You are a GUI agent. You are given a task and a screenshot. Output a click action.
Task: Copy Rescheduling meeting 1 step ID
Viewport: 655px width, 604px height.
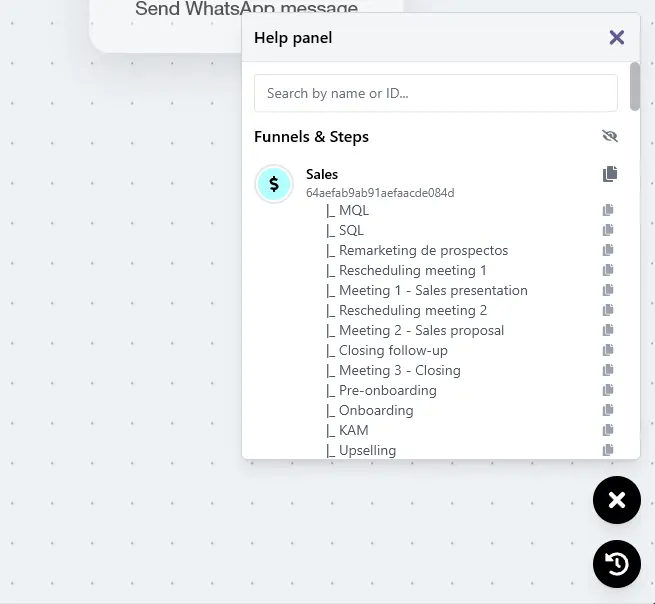pyautogui.click(x=608, y=270)
